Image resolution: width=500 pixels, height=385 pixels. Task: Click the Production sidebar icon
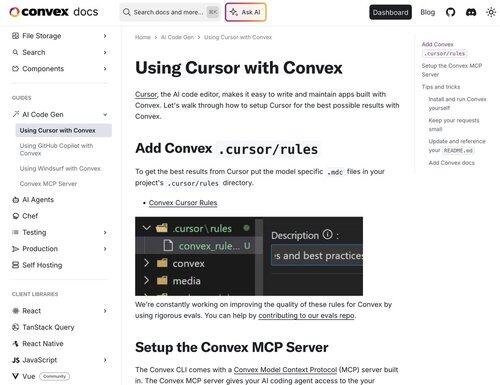15,249
